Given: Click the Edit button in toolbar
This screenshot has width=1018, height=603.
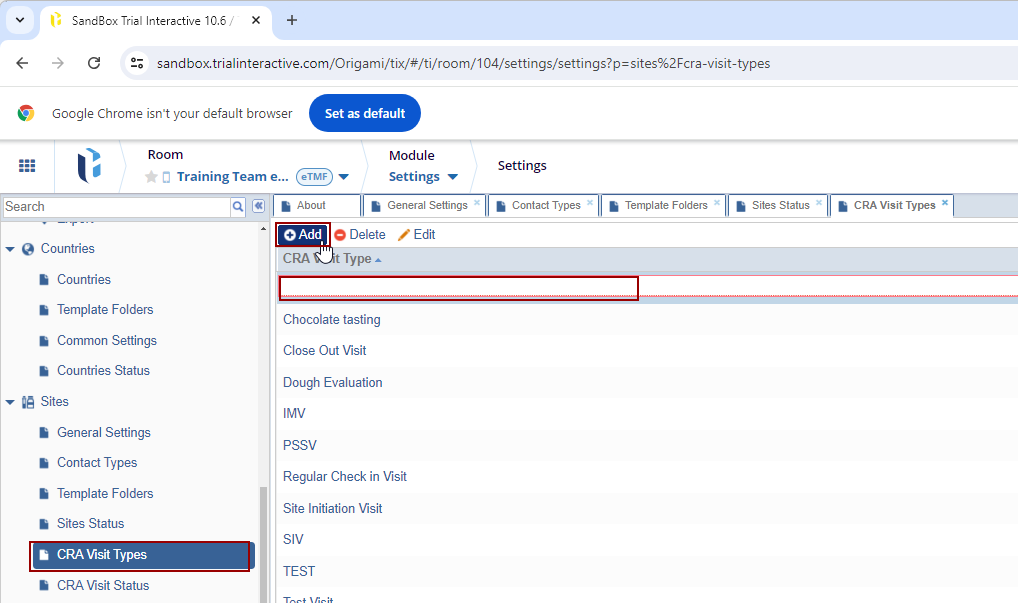Looking at the screenshot, I should pos(416,235).
